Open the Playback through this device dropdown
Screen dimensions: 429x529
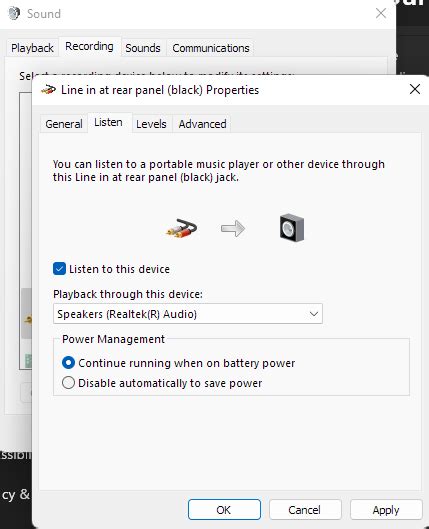[188, 314]
